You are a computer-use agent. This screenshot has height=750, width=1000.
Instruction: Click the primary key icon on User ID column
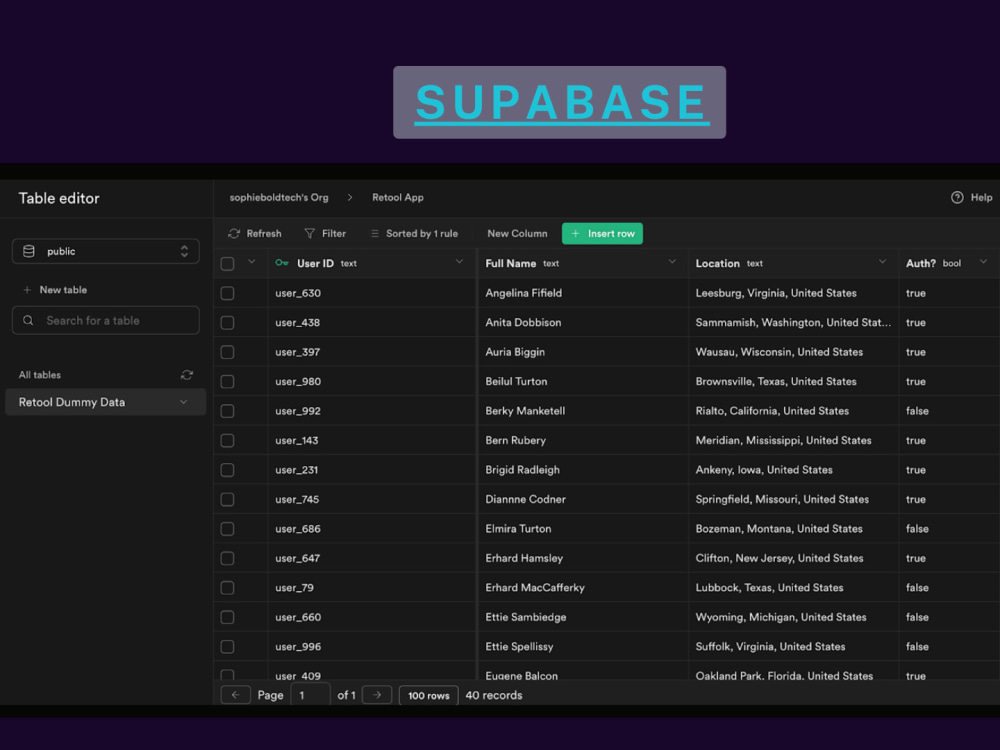click(282, 263)
